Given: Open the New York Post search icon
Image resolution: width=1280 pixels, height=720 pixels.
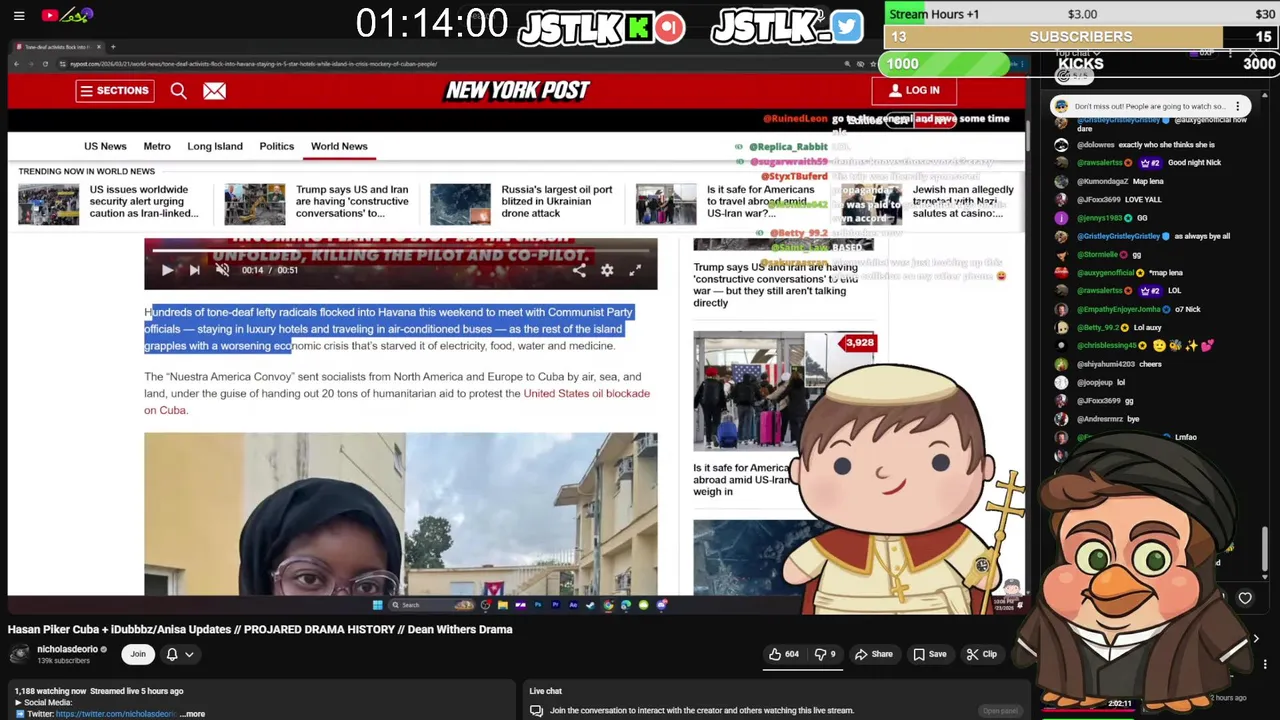Looking at the screenshot, I should 178,91.
